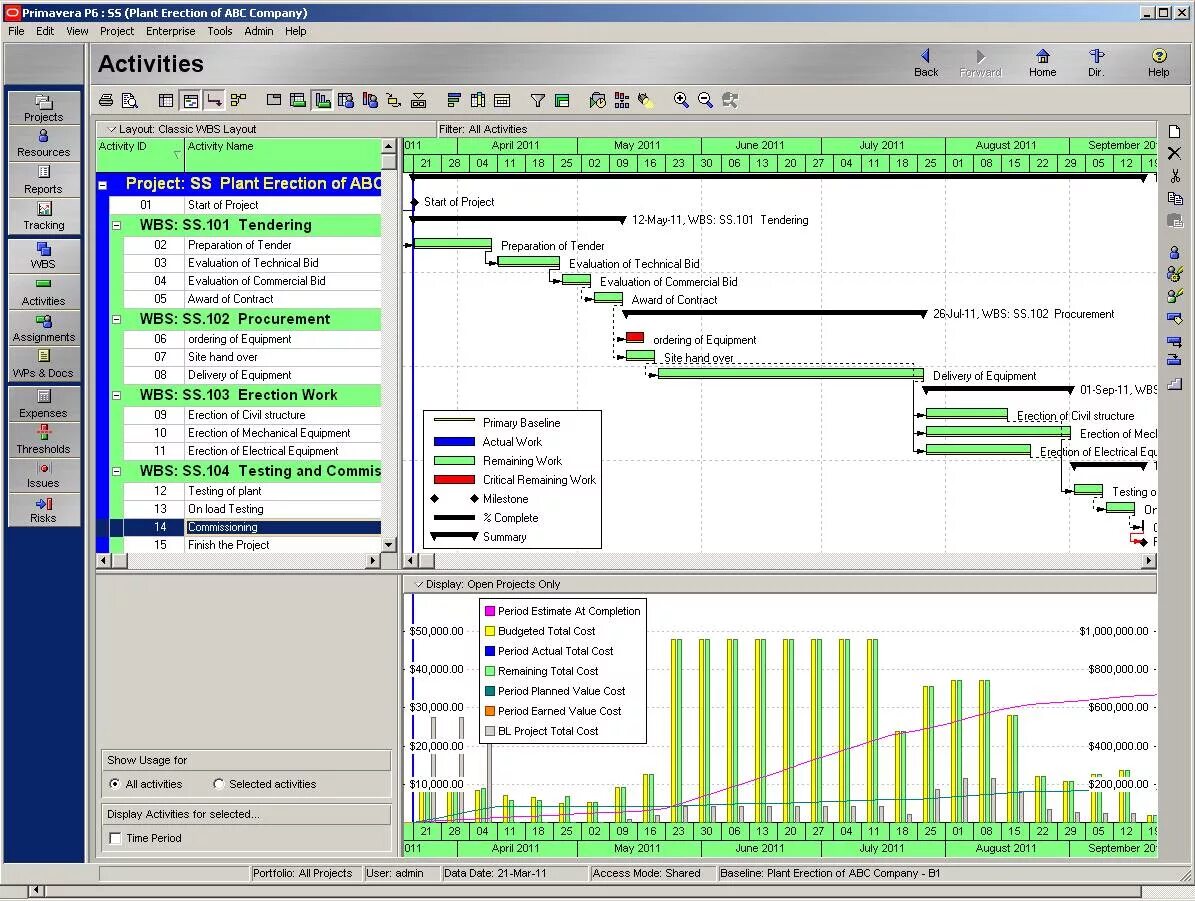The image size is (1195, 901).
Task: Click the Level Resources icon
Action: point(622,100)
